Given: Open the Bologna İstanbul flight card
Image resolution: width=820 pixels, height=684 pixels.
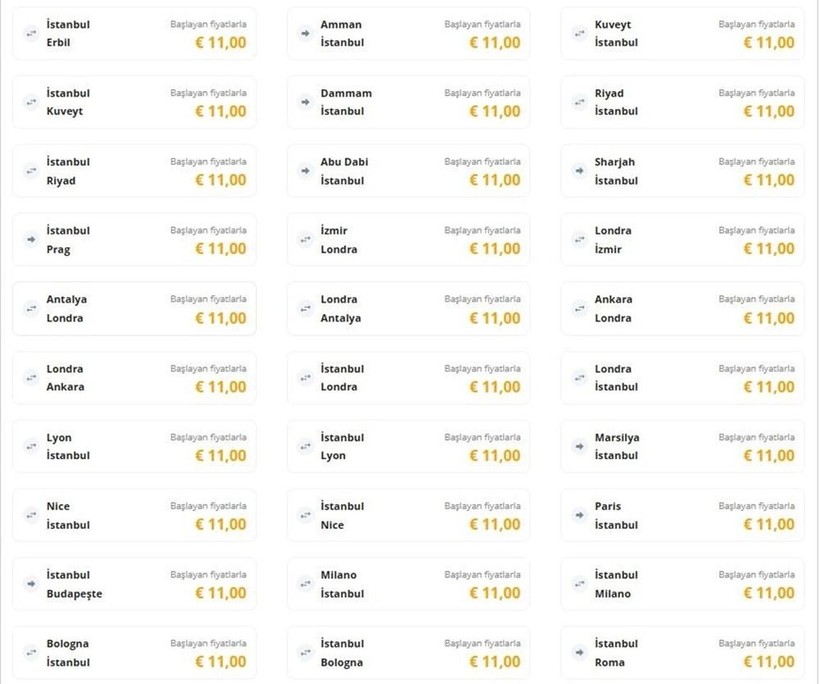Looking at the screenshot, I should [x=134, y=653].
